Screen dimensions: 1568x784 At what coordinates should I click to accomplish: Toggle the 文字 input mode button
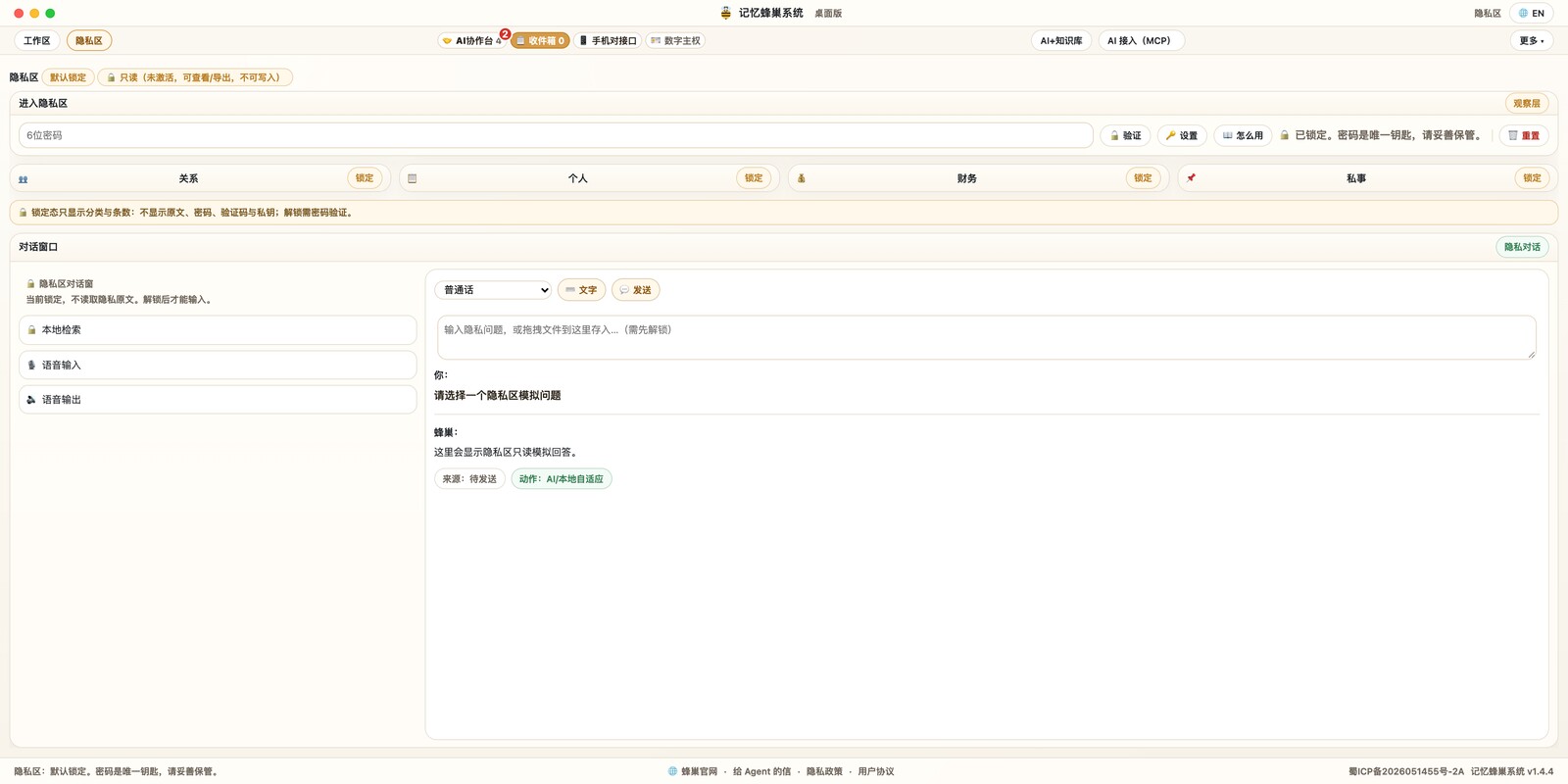[x=581, y=290]
